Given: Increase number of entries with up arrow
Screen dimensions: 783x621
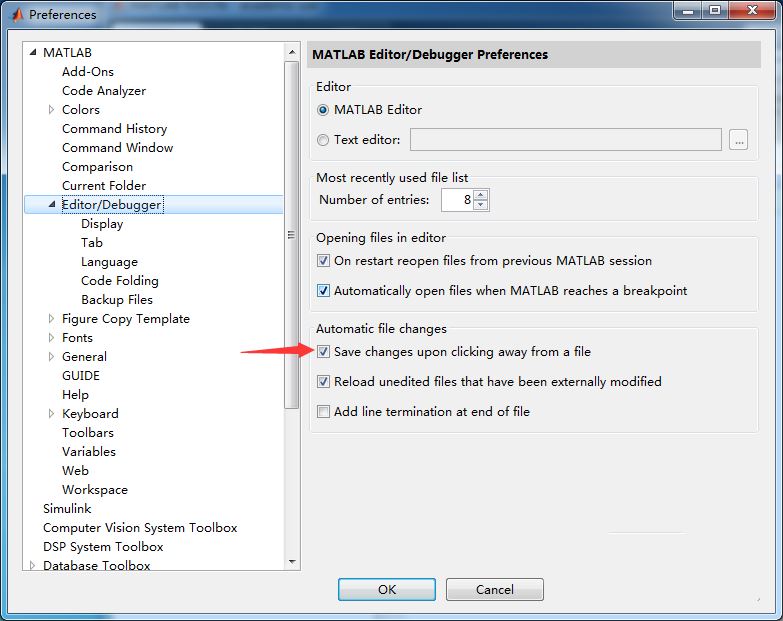Looking at the screenshot, I should pos(480,195).
